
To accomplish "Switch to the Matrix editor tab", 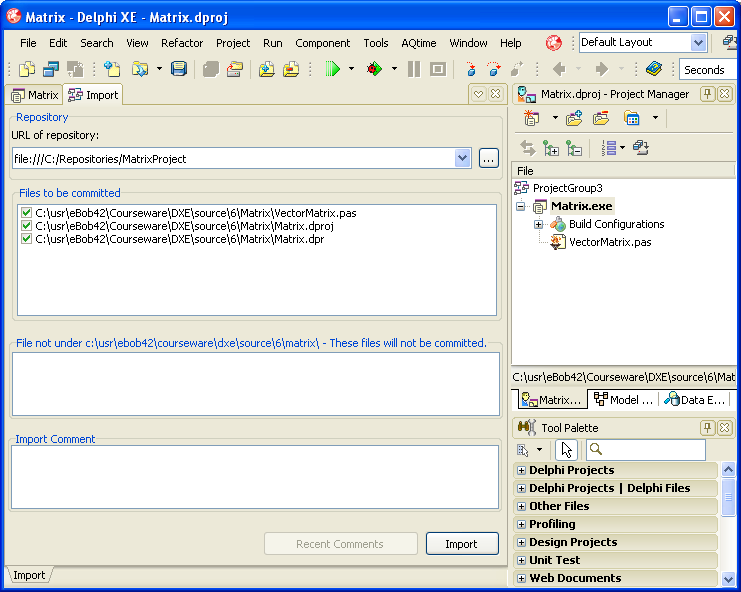I will click(34, 95).
